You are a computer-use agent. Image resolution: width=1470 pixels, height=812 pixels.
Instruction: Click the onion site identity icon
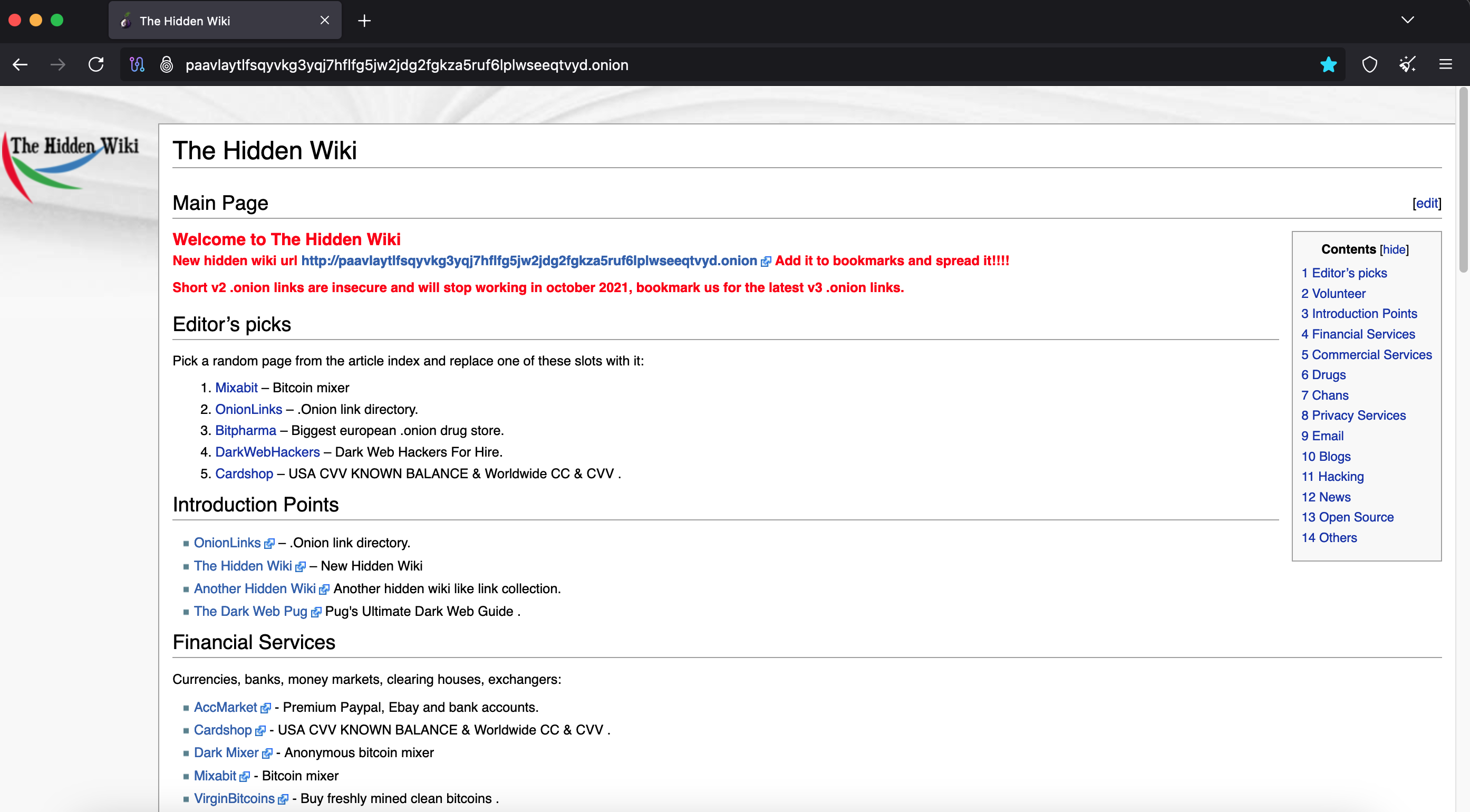166,64
